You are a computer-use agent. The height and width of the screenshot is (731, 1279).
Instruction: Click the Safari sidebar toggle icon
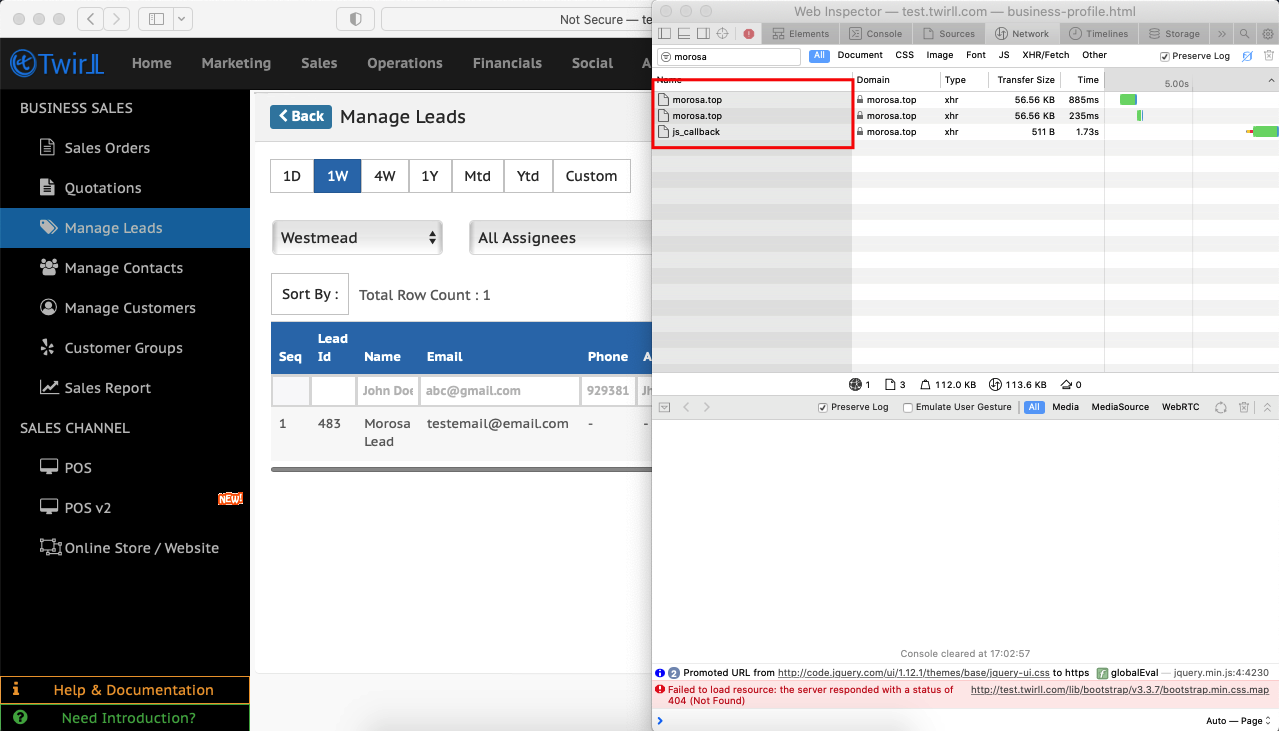coord(156,19)
